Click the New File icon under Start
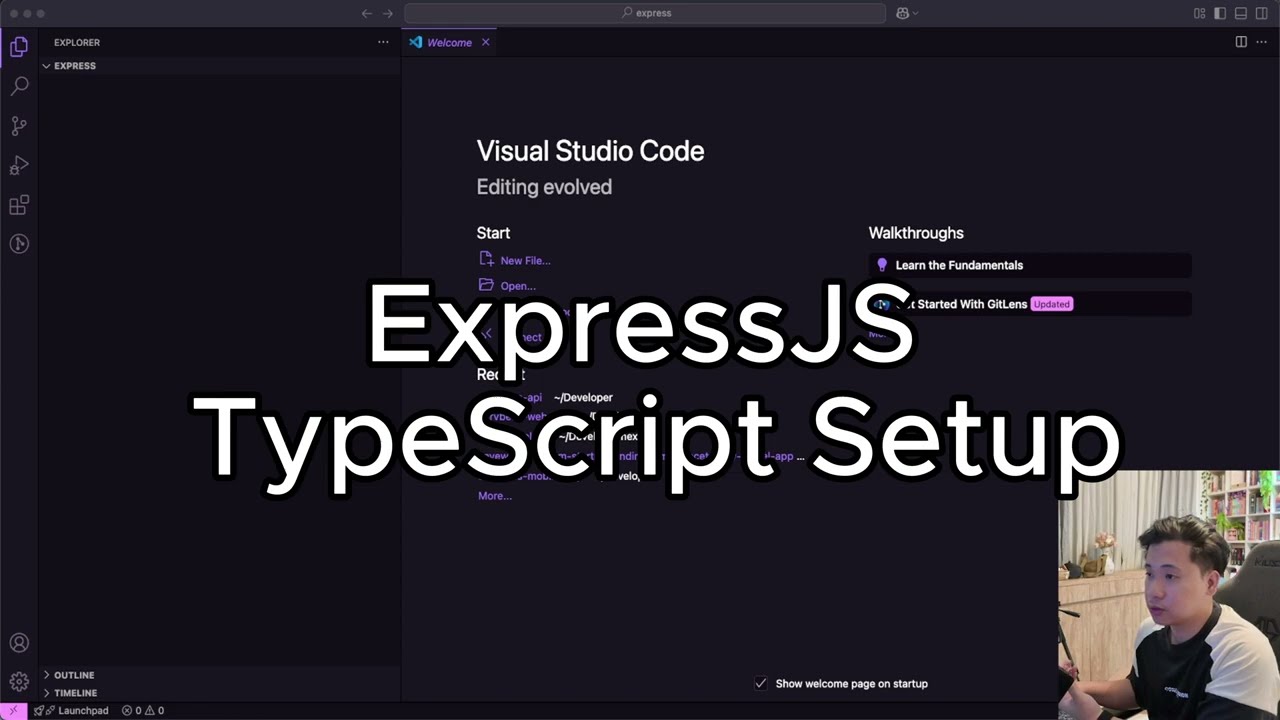The image size is (1280, 720). (x=486, y=259)
